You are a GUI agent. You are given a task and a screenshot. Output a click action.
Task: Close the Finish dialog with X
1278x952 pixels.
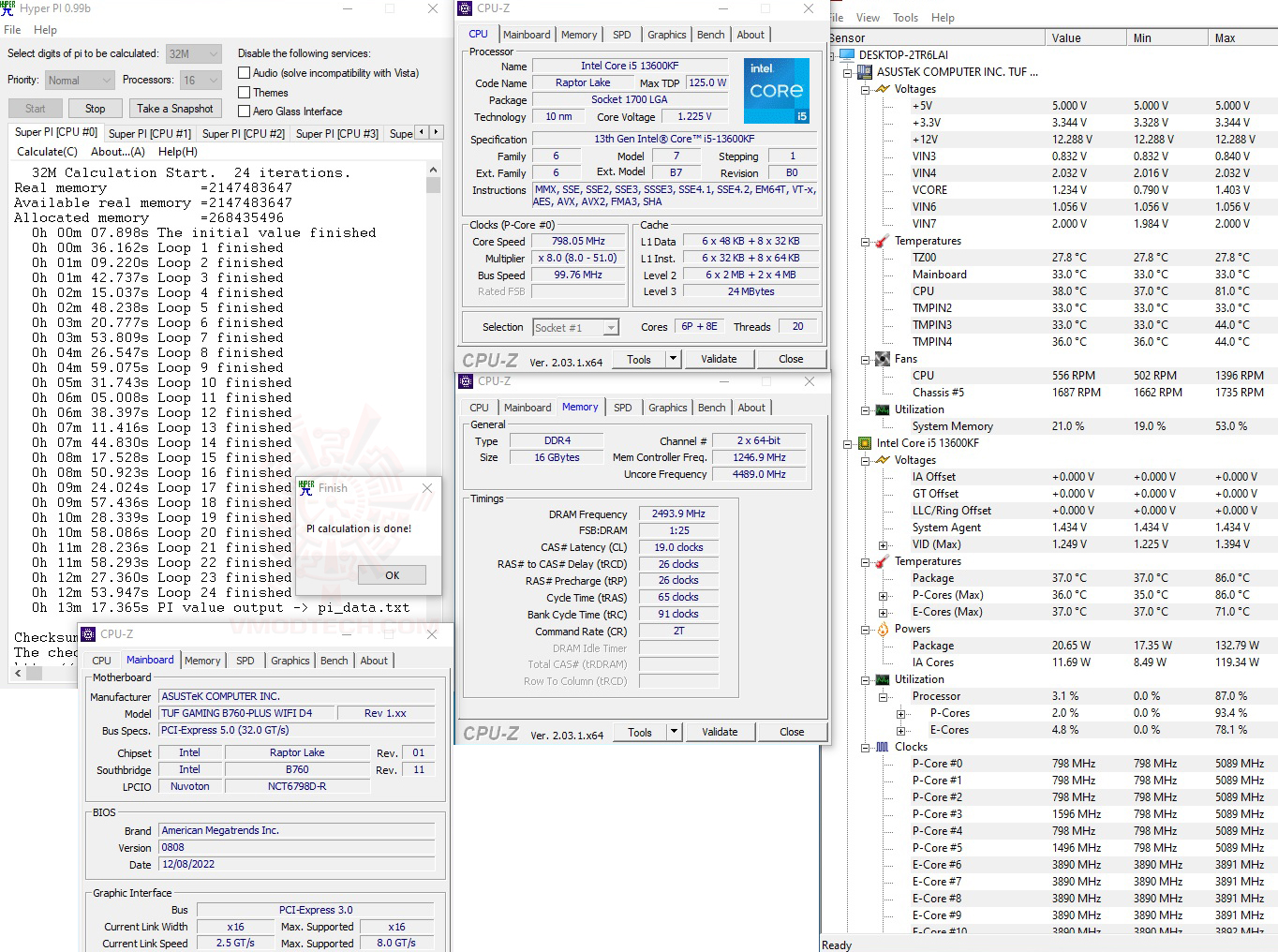[427, 488]
